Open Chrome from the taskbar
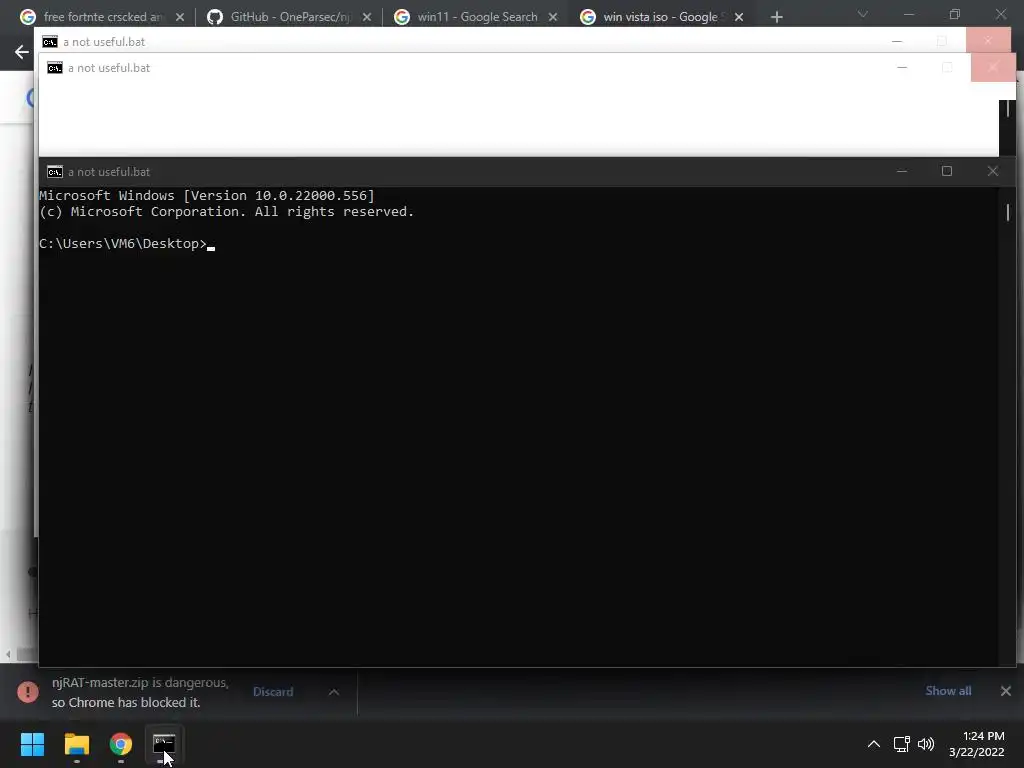 click(120, 744)
